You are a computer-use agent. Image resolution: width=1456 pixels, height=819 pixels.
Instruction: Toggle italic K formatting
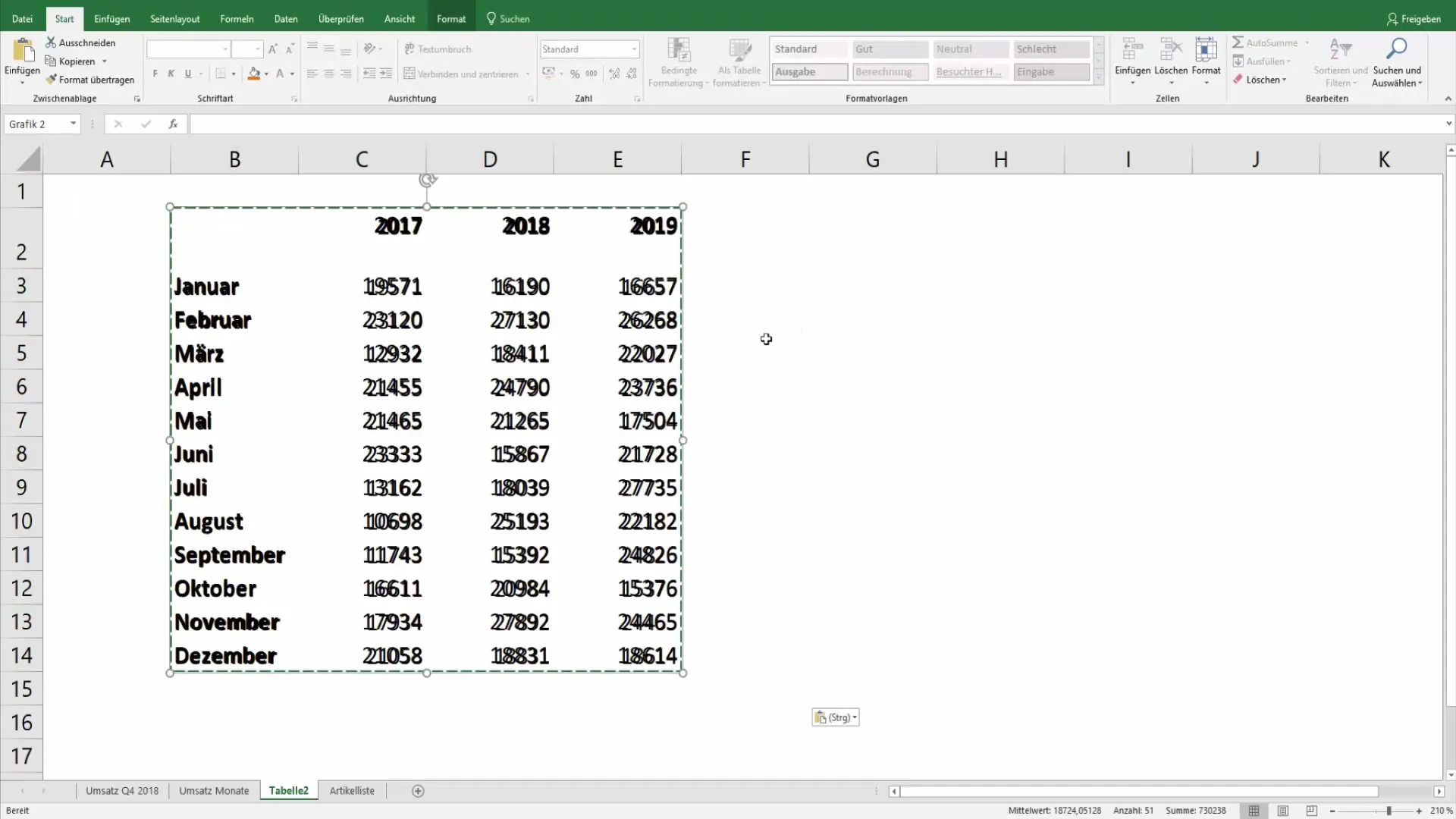pos(171,74)
